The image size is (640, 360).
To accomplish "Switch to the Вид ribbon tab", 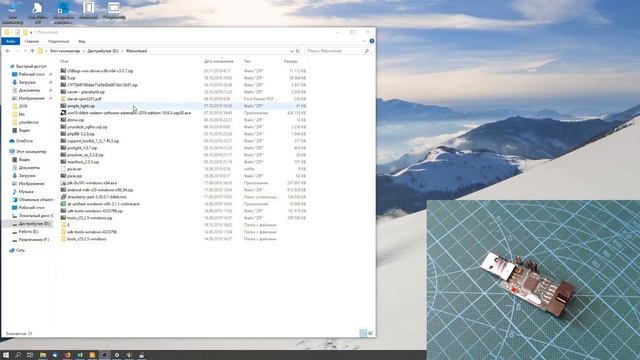I will [x=82, y=41].
